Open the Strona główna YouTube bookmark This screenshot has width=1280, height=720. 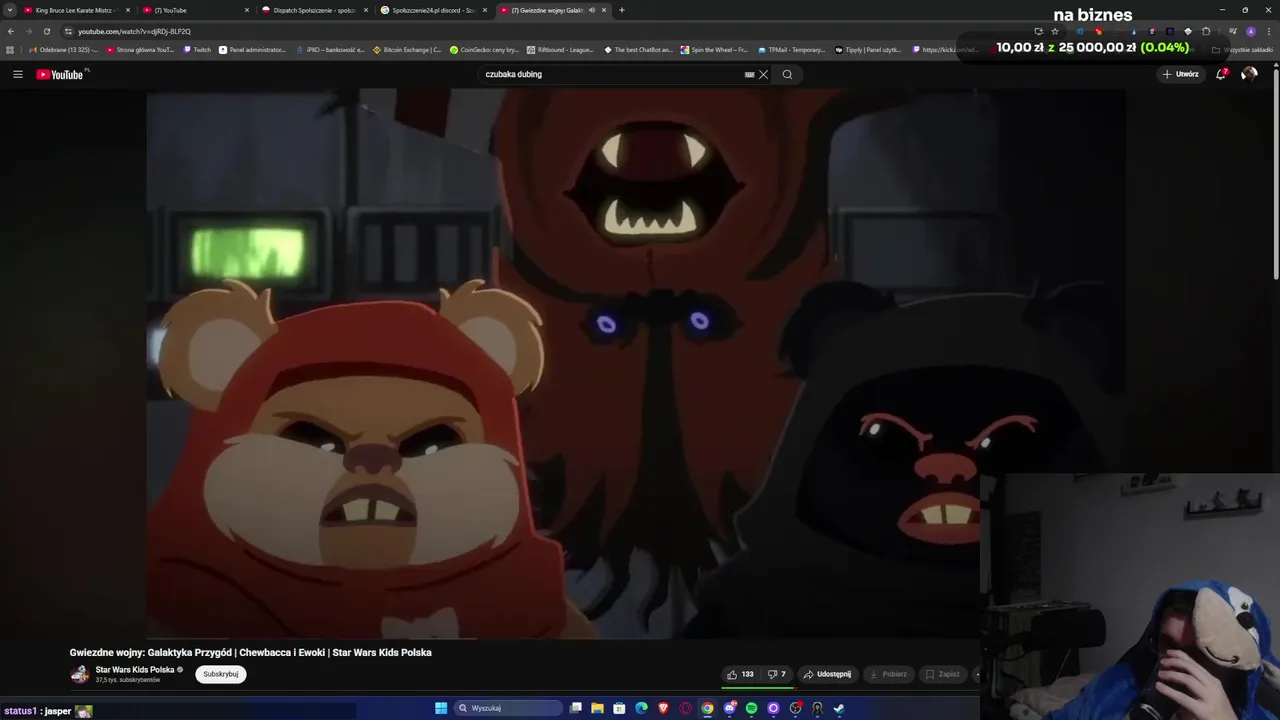(x=140, y=49)
